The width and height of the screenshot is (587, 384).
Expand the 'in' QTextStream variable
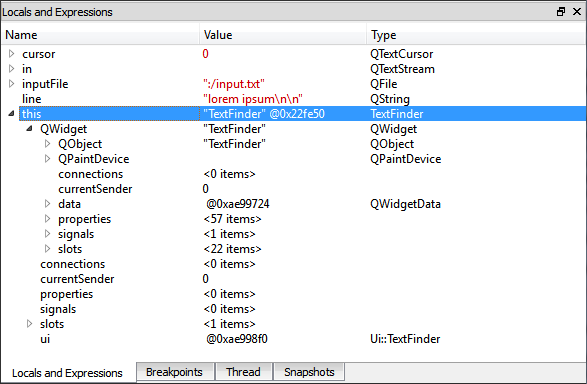tap(12, 69)
